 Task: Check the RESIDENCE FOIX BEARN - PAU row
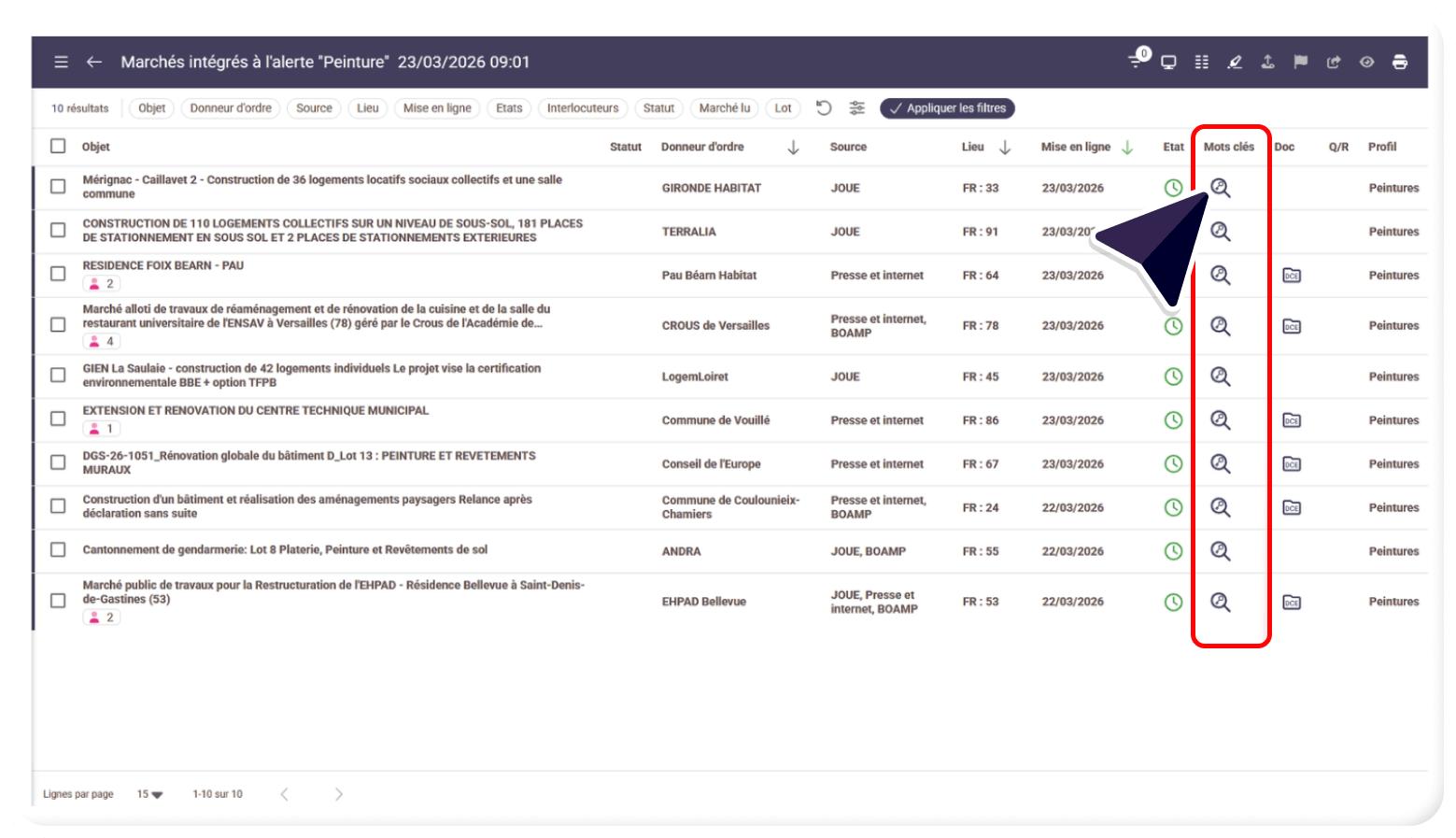58,274
